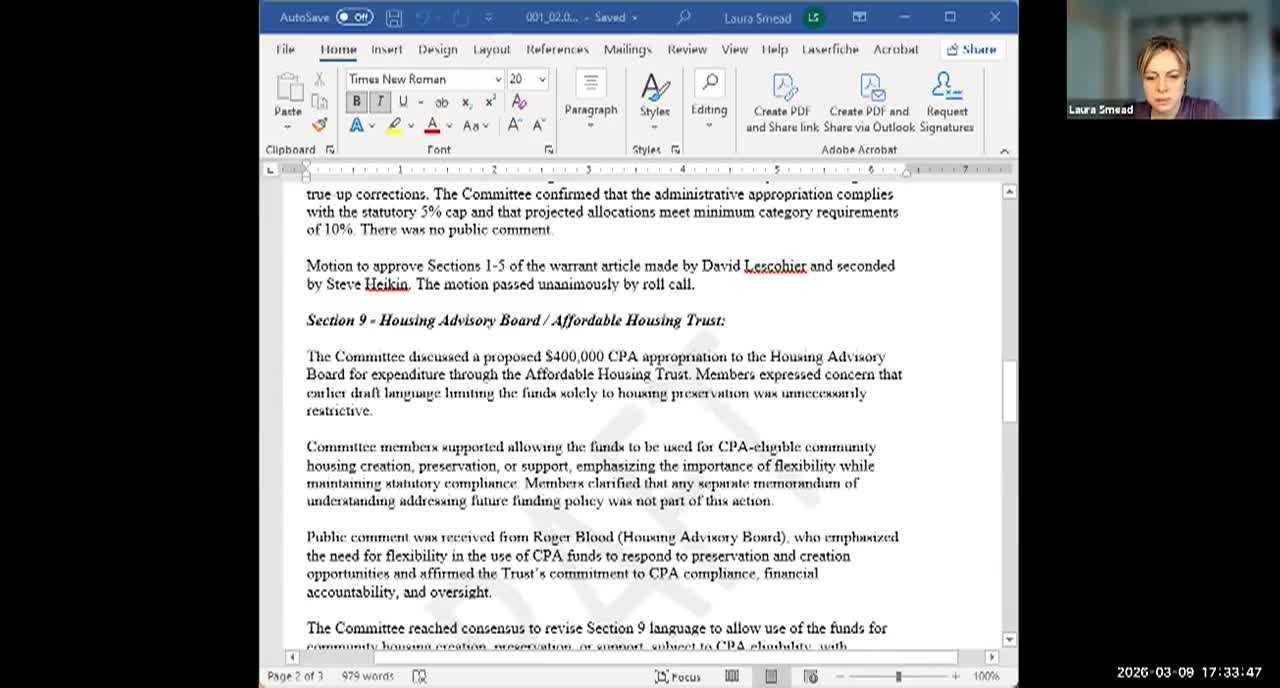Apply strikethrough to selected text

click(x=441, y=102)
